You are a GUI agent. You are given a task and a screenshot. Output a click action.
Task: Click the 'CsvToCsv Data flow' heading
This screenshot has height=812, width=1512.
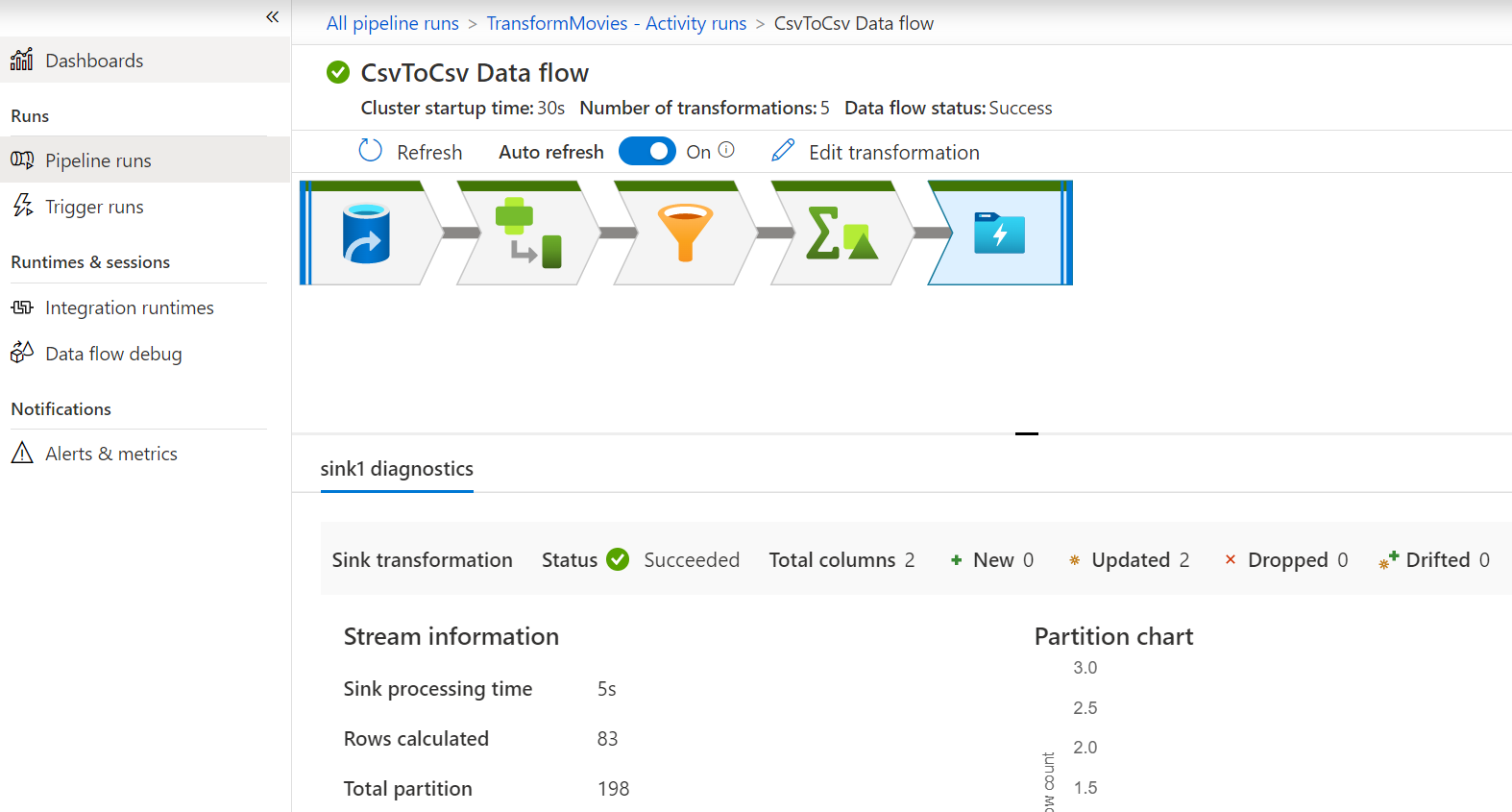[x=475, y=73]
